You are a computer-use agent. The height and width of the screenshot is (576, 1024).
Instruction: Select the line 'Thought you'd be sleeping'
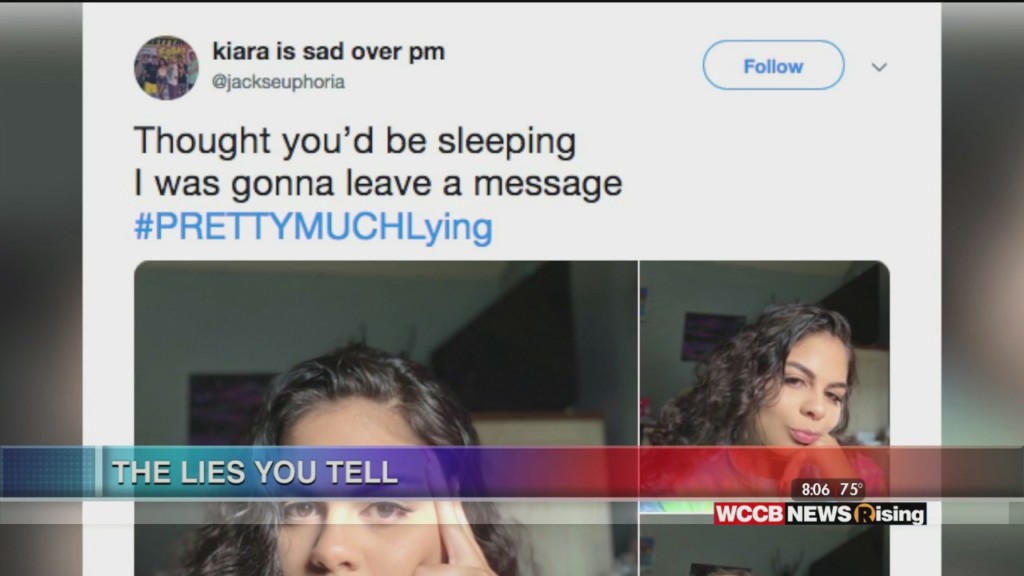355,141
